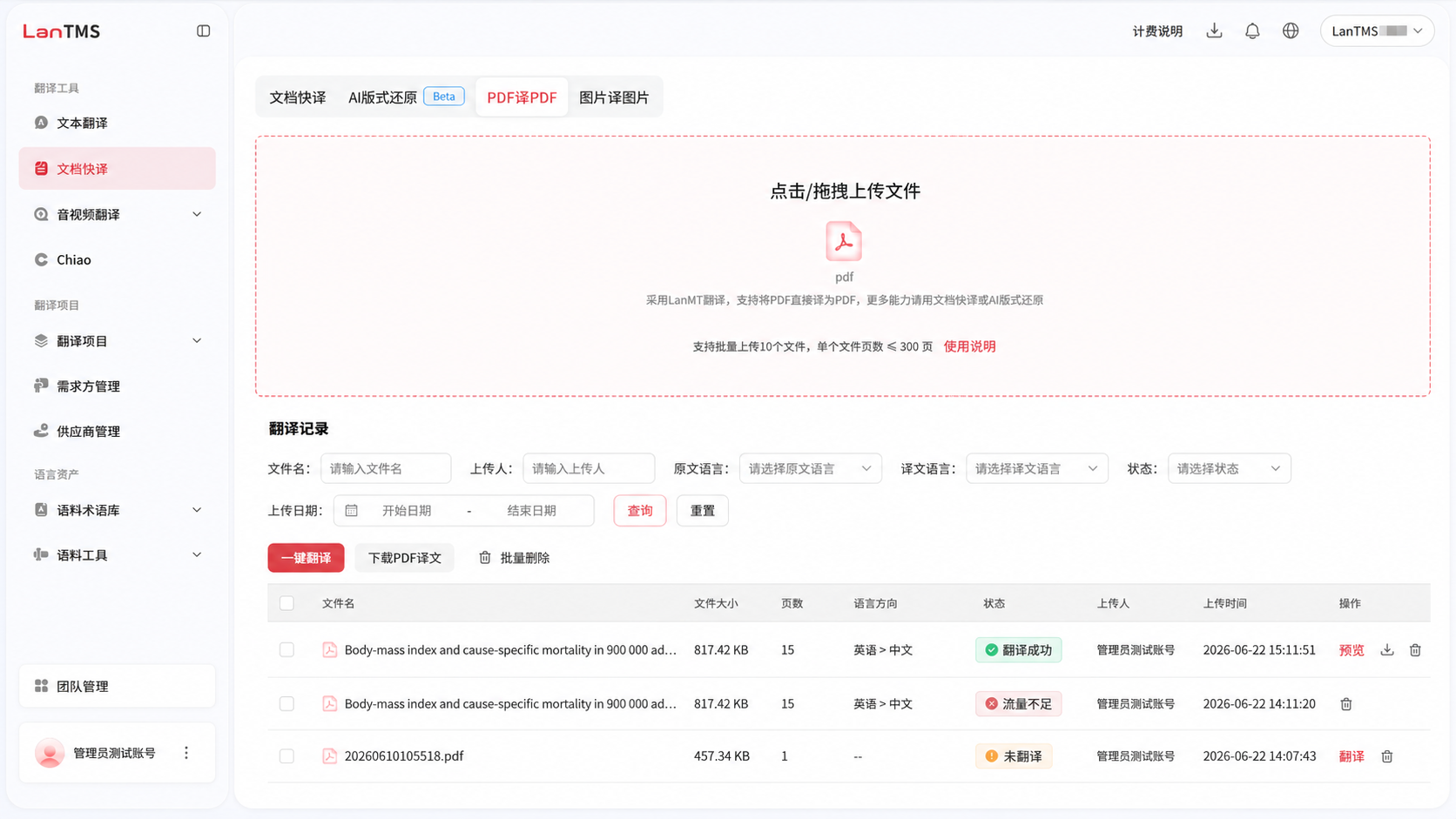Expand the 翻译项目 submenu chevron
The image size is (1456, 819).
click(197, 340)
